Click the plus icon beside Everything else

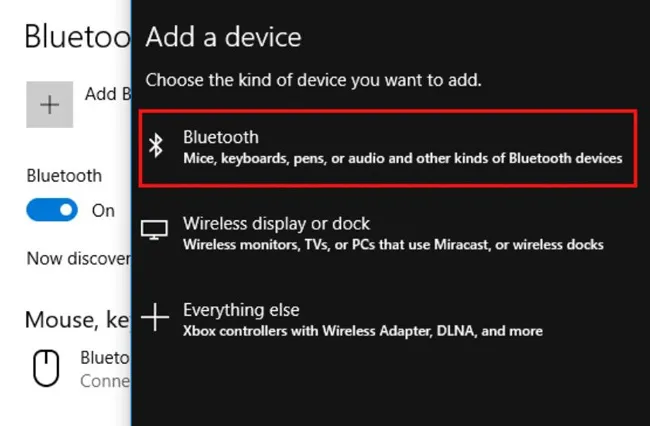[155, 318]
